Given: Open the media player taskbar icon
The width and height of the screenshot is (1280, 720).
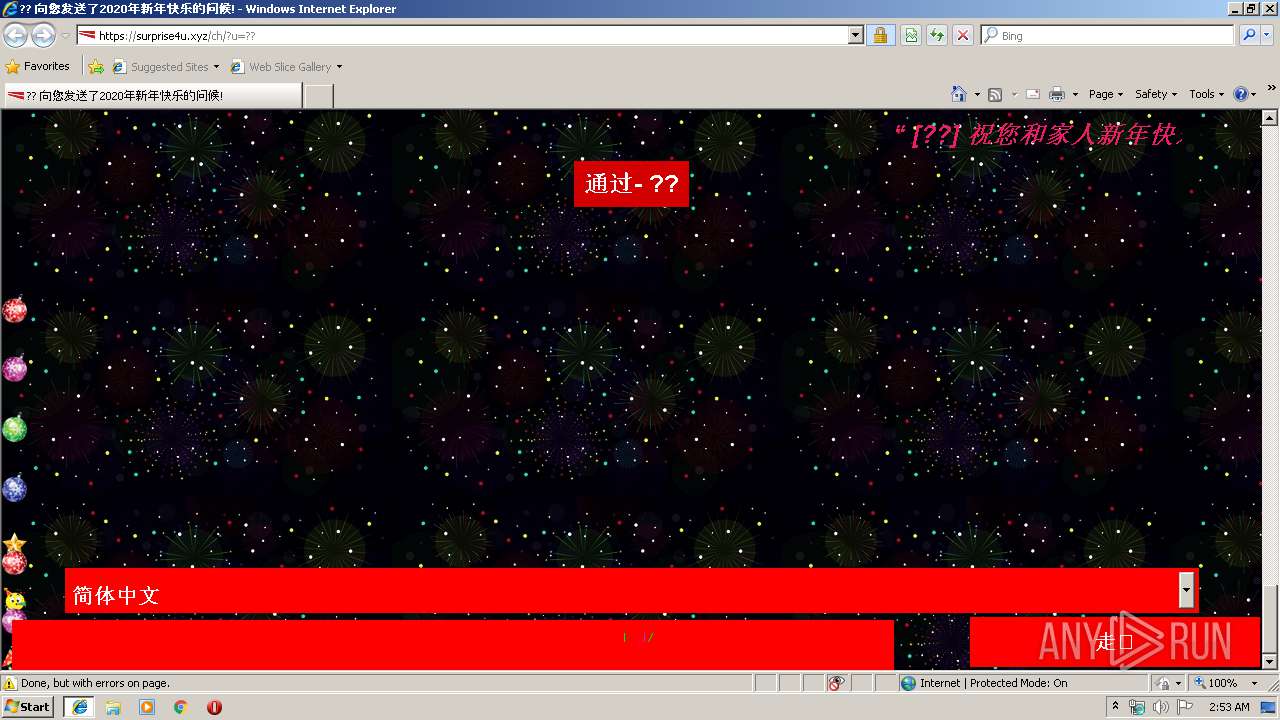Looking at the screenshot, I should click(147, 707).
